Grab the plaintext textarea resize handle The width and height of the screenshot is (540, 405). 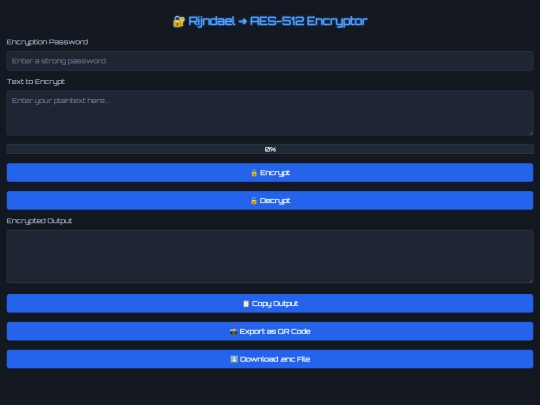click(x=531, y=133)
